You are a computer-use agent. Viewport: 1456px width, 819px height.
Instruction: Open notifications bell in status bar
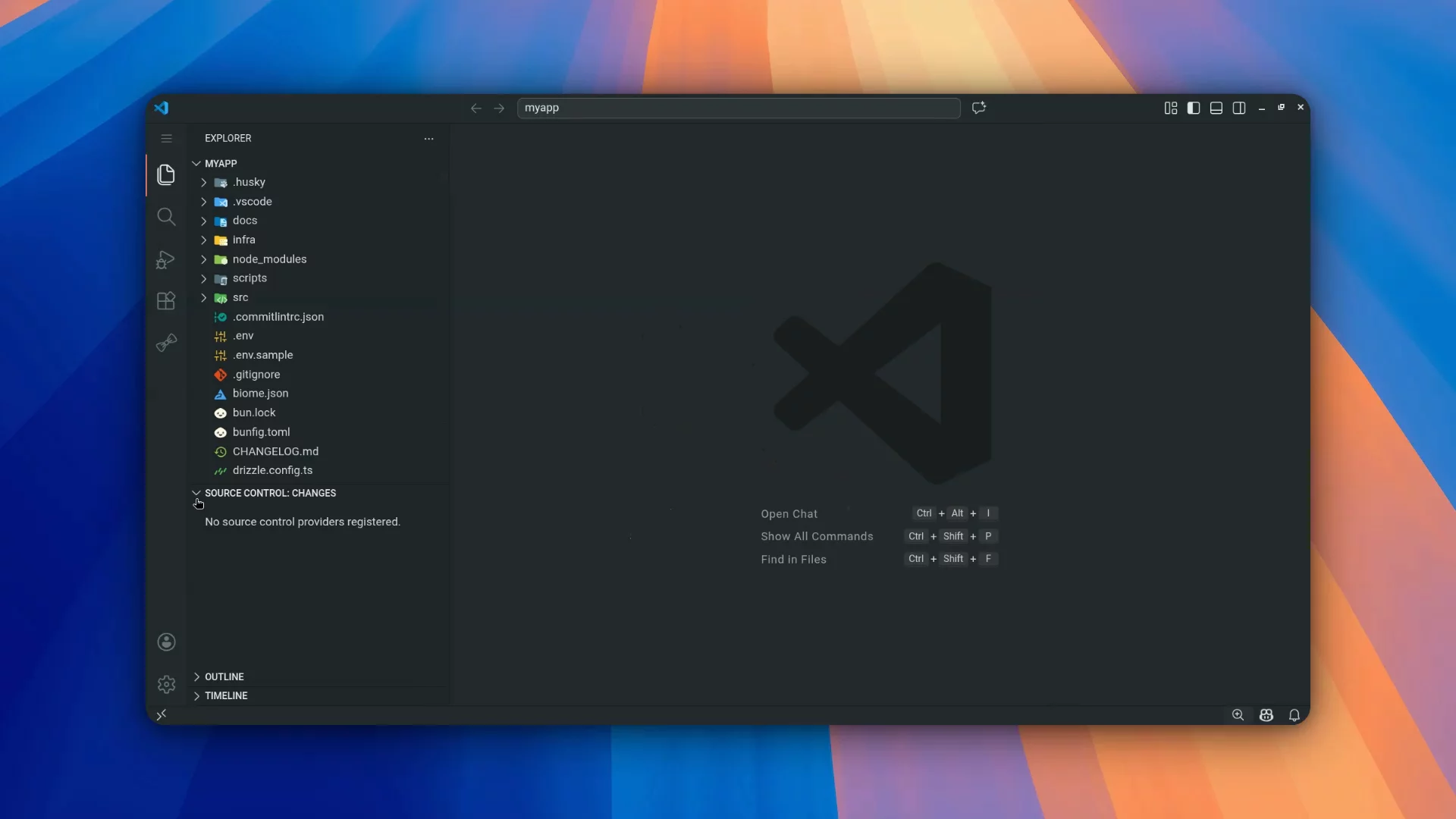pos(1294,714)
